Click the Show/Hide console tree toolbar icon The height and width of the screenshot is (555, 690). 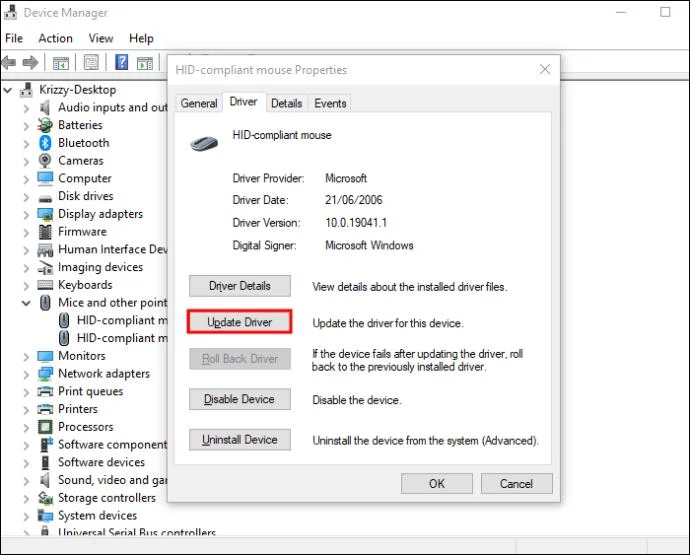[61, 62]
